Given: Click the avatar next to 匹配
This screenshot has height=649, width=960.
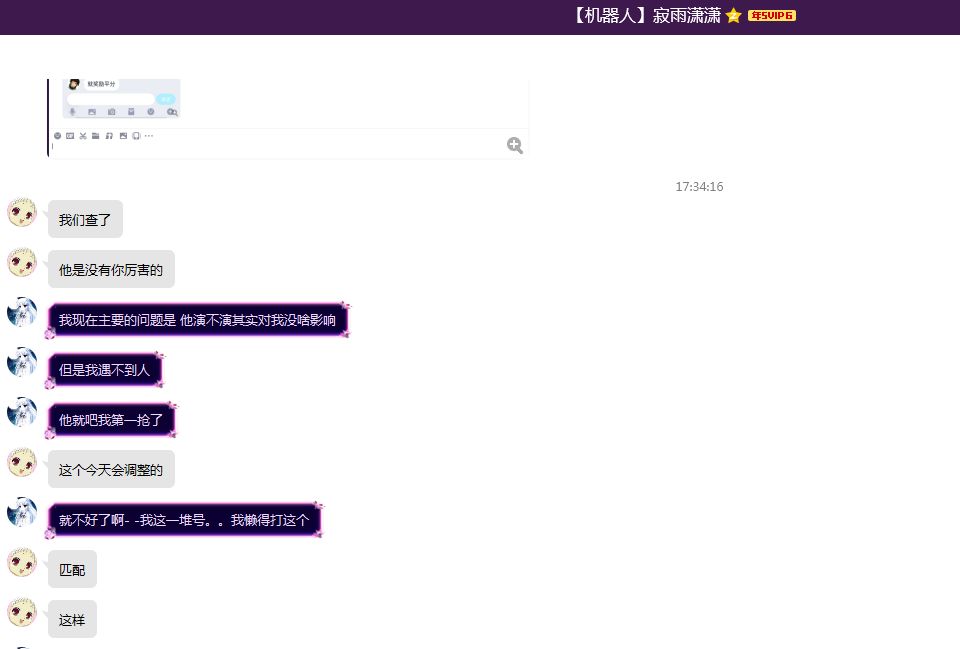Looking at the screenshot, I should 21,563.
